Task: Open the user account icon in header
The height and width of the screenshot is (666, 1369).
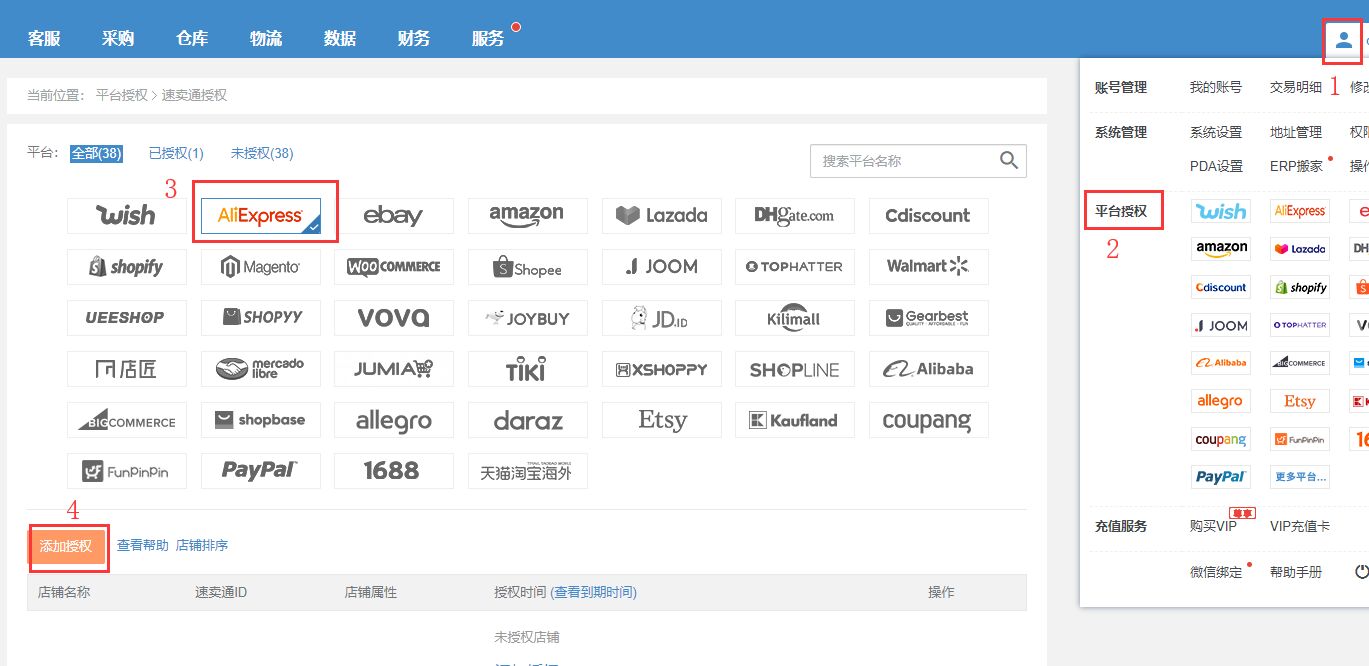Action: point(1343,40)
